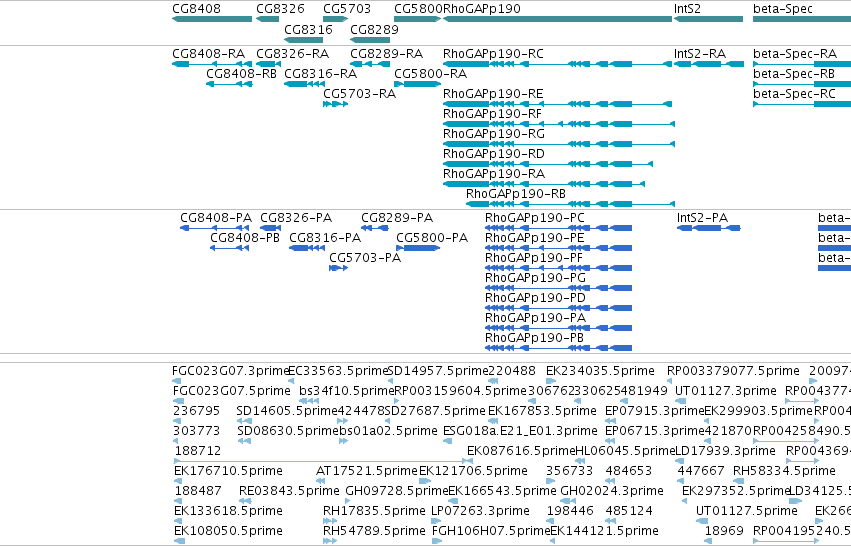851x546 pixels.
Task: Click protein CG8289-PA
Action: tap(376, 228)
